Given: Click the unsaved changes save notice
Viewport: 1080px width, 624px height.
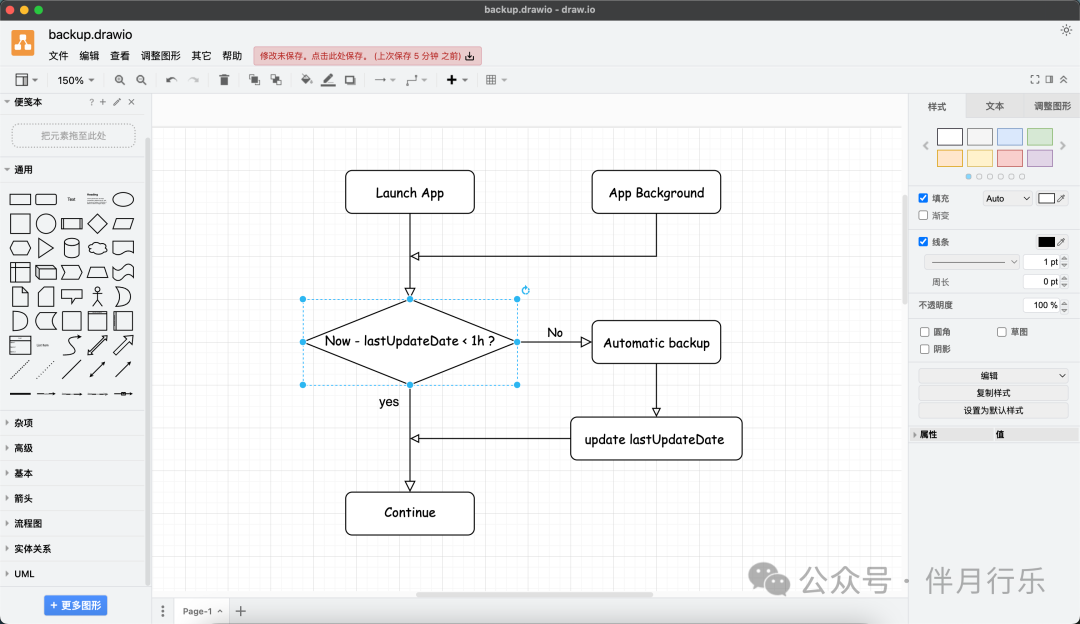Looking at the screenshot, I should [x=367, y=56].
